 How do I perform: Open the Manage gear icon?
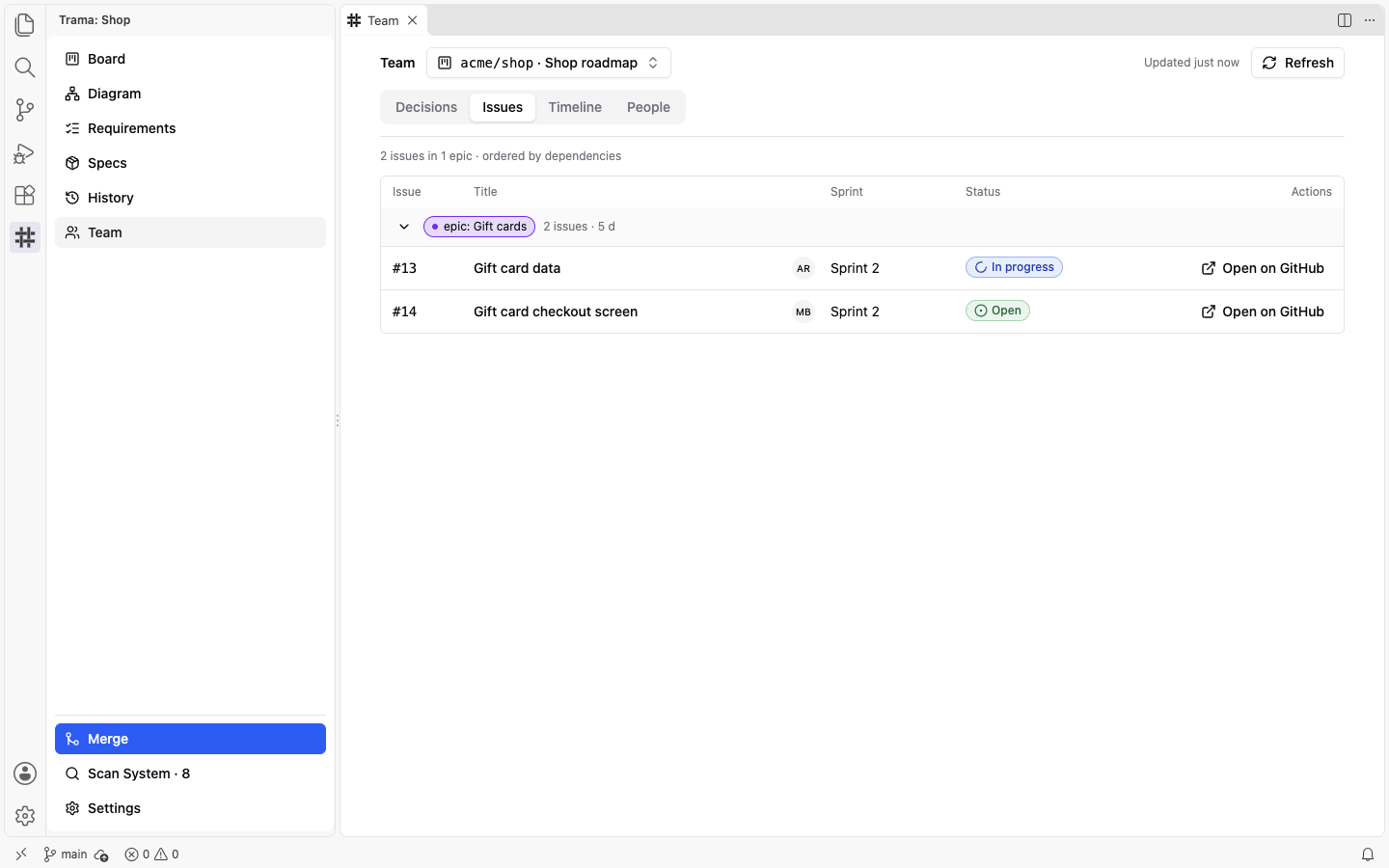[x=25, y=816]
